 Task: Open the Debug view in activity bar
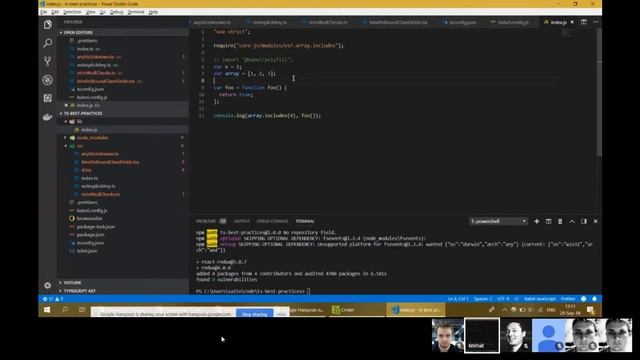coord(47,80)
